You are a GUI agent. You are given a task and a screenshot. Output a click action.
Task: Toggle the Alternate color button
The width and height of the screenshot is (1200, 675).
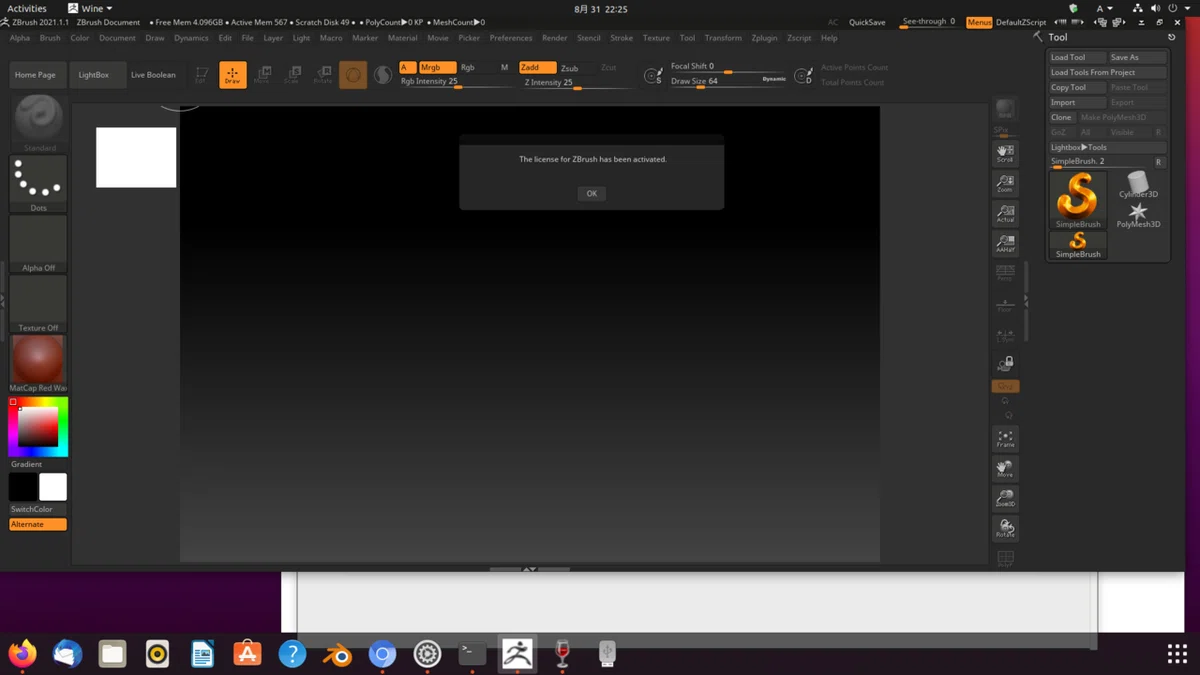pos(38,524)
